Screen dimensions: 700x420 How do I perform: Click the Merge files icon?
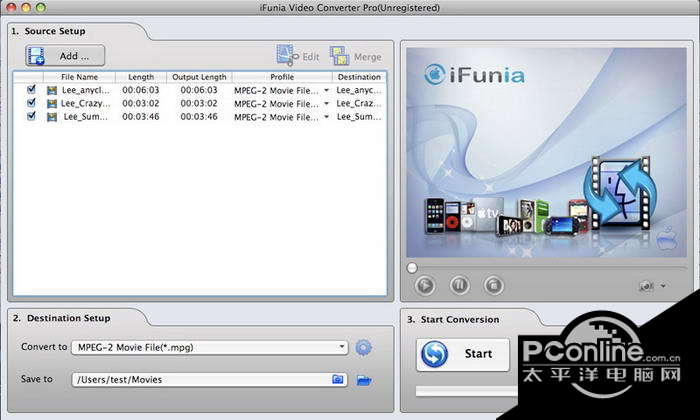[341, 56]
